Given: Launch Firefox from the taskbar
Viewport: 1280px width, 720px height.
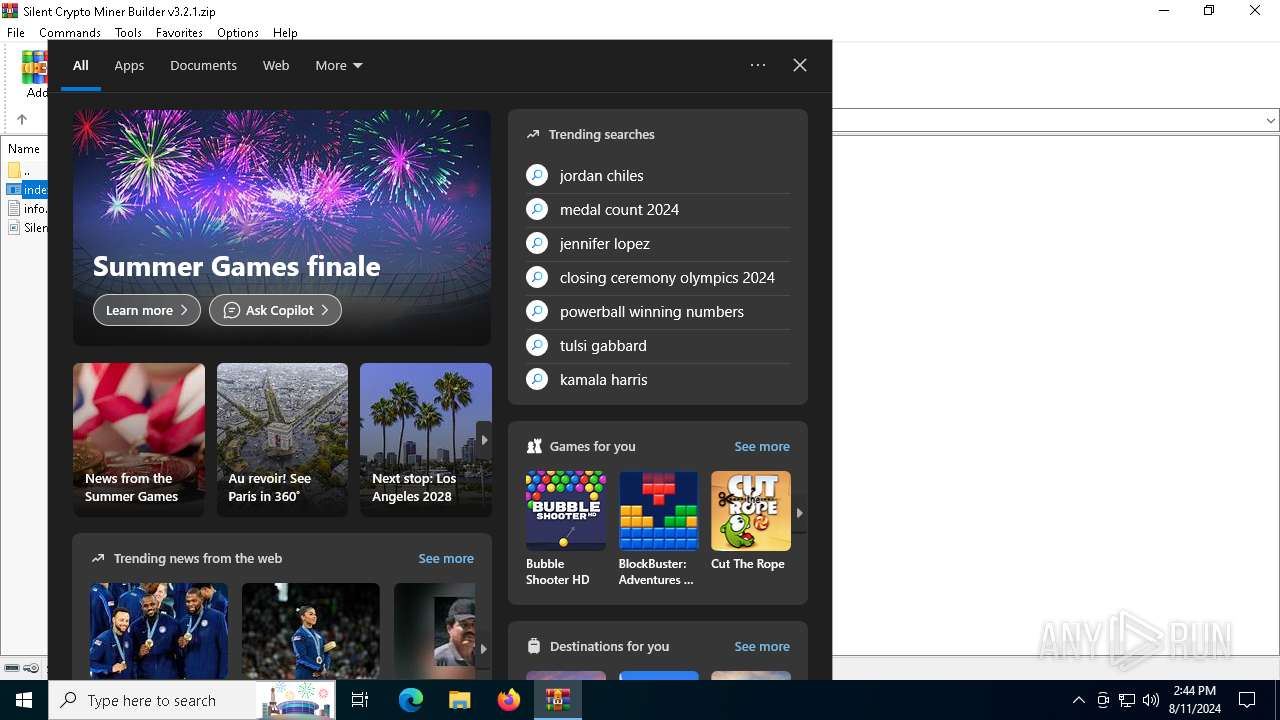Looking at the screenshot, I should (509, 700).
